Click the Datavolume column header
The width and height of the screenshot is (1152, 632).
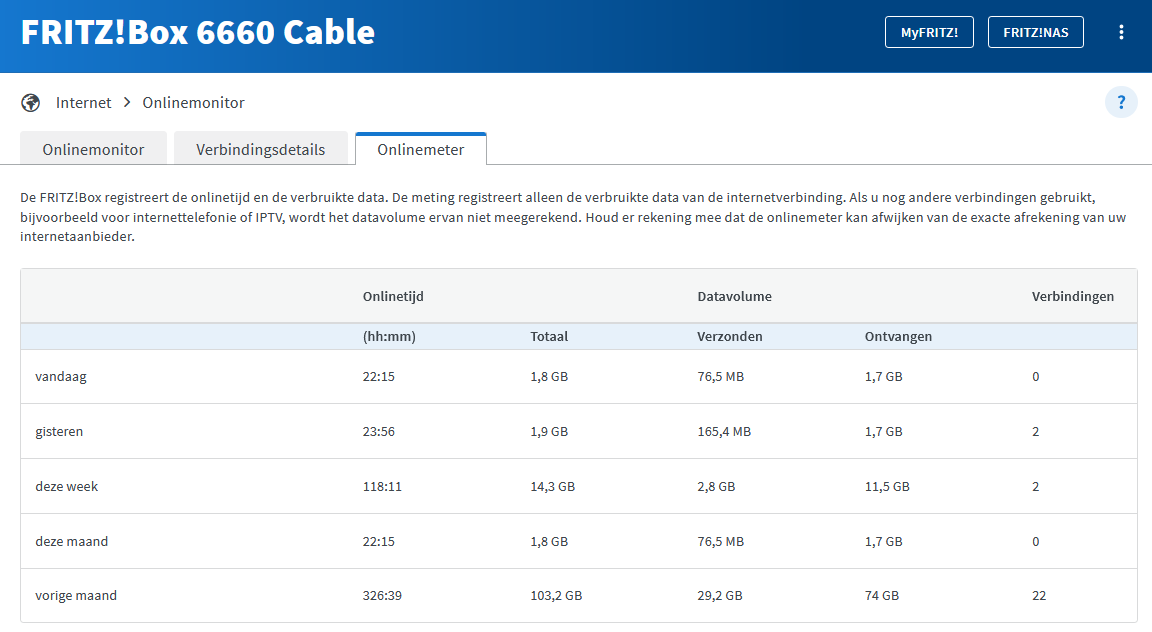tap(734, 297)
